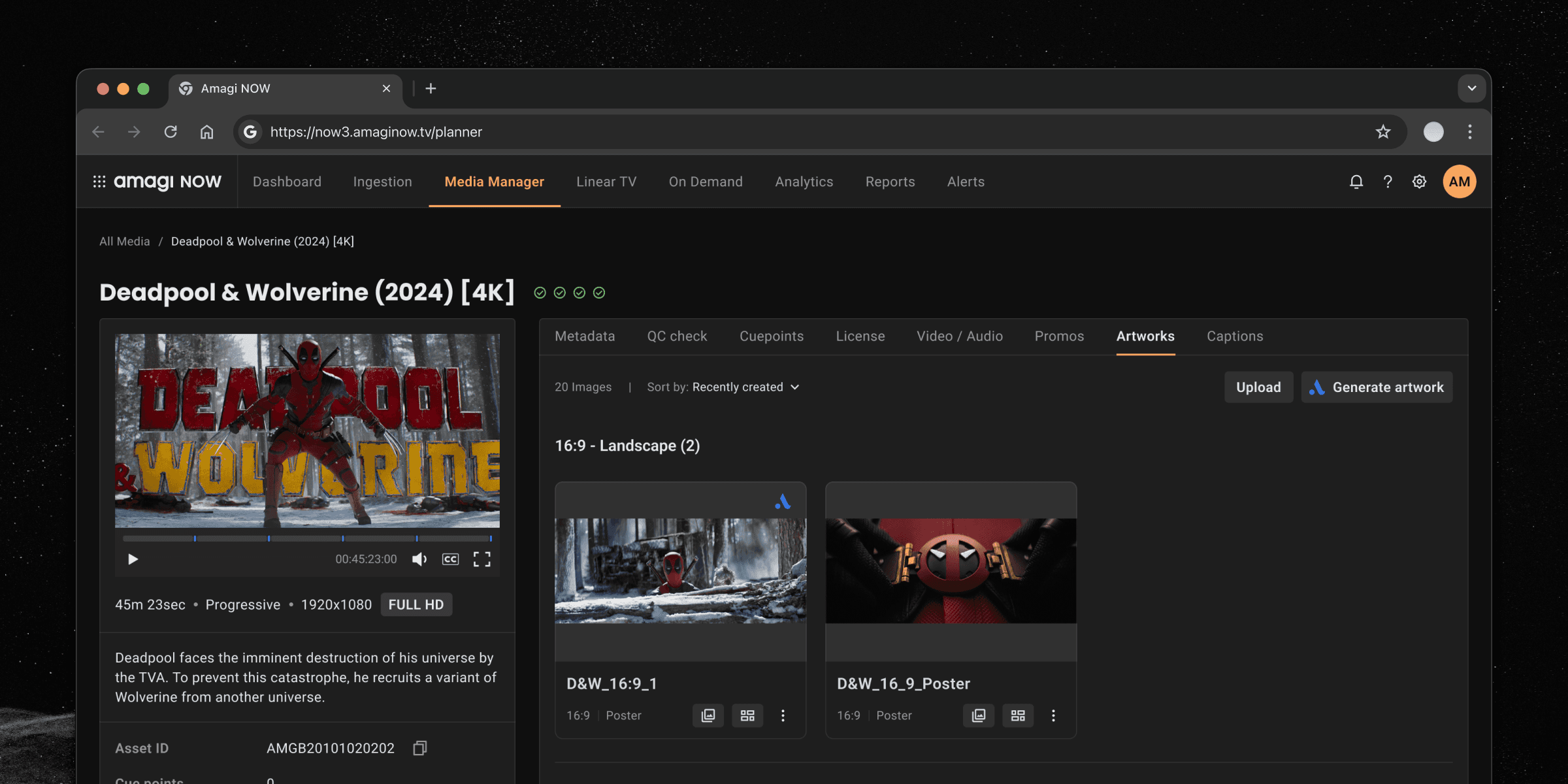
Task: Open the notifications bell icon
Action: point(1356,182)
